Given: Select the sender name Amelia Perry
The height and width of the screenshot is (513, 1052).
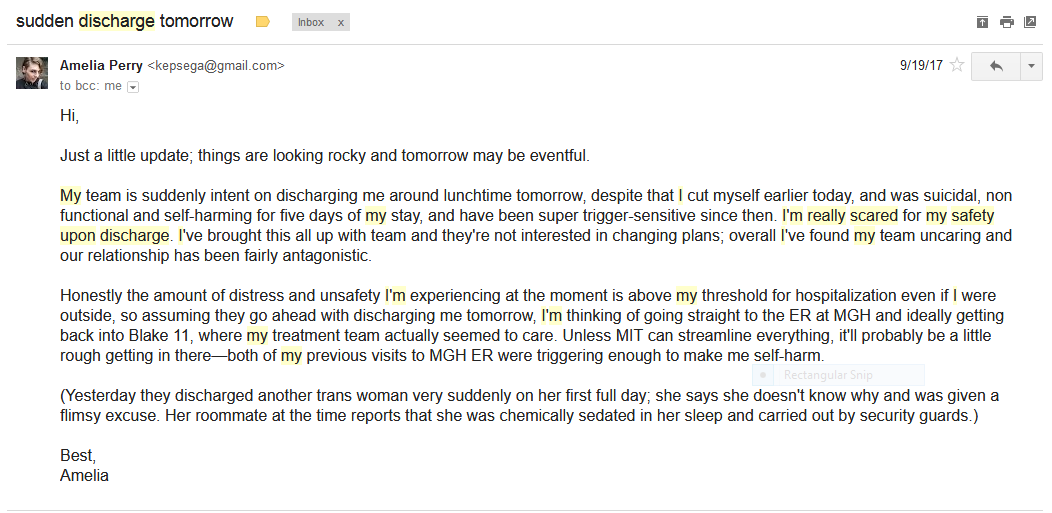Looking at the screenshot, I should [x=101, y=66].
